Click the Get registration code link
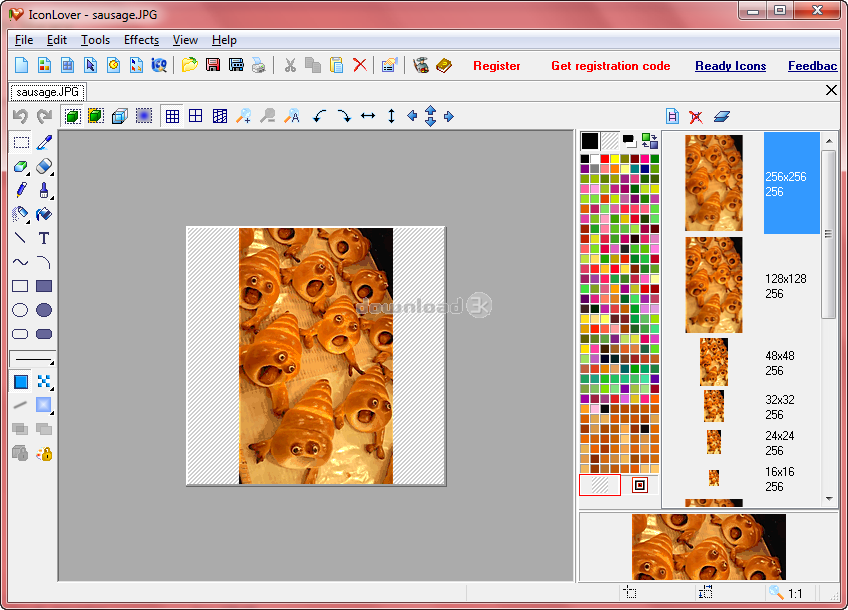Viewport: 848px width, 610px height. click(x=610, y=66)
